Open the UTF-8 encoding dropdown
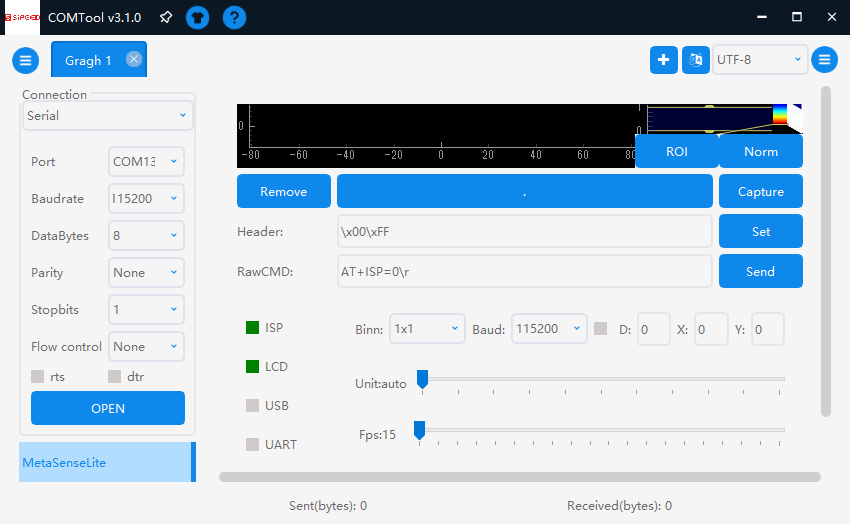This screenshot has width=850, height=524. click(760, 60)
